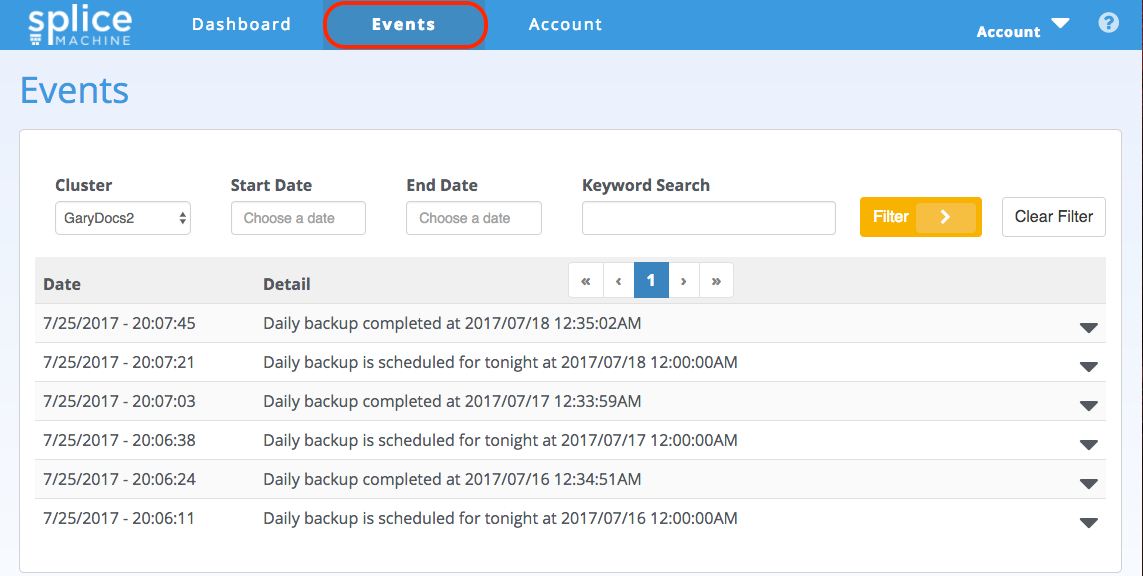Expand the 20:07:45 backup completed event
1143x576 pixels.
tap(1088, 328)
